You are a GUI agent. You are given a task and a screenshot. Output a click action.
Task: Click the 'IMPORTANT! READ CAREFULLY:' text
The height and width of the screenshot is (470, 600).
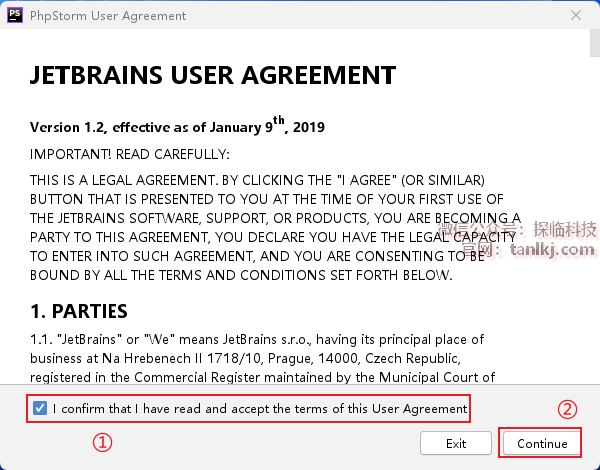(x=130, y=154)
